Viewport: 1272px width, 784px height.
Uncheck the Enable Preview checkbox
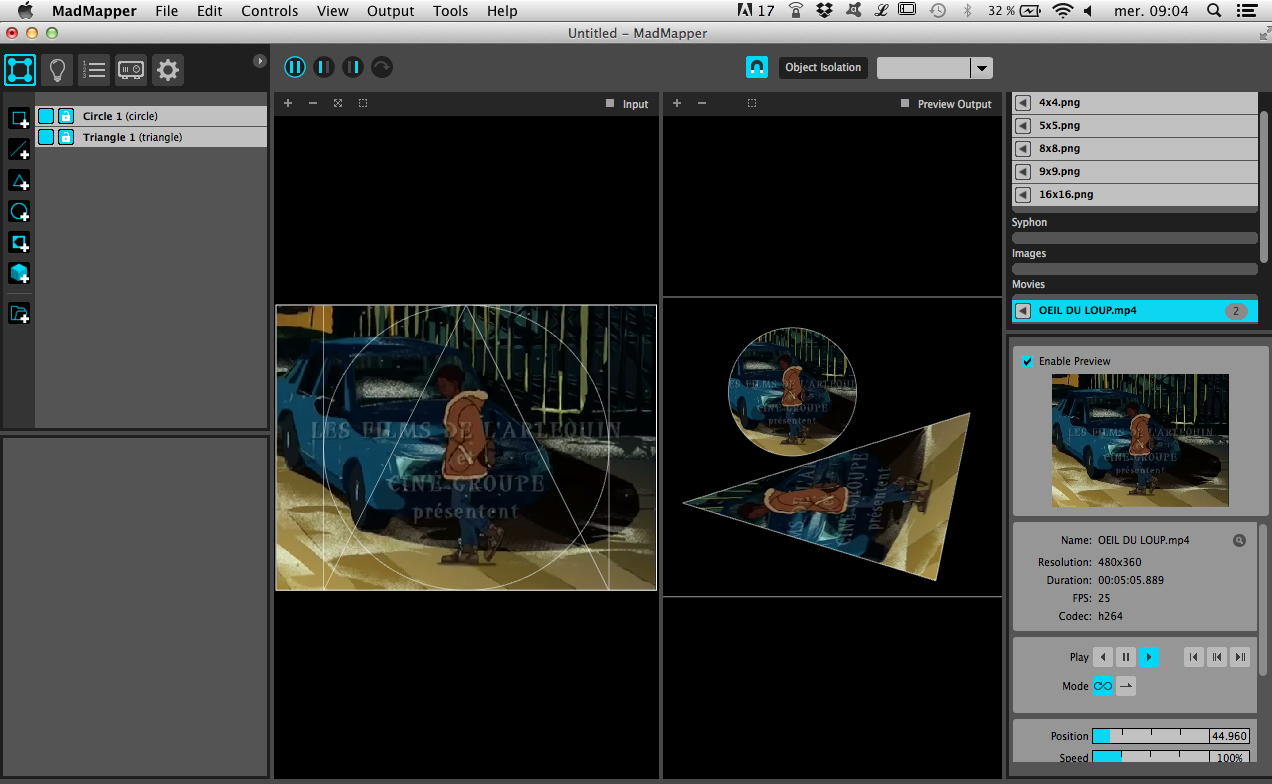pyautogui.click(x=1027, y=361)
